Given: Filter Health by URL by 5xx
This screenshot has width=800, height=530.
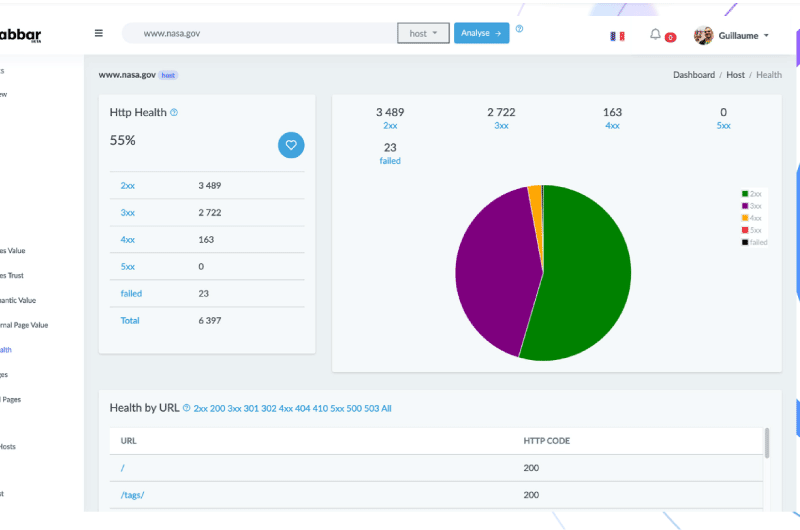Looking at the screenshot, I should (337, 409).
